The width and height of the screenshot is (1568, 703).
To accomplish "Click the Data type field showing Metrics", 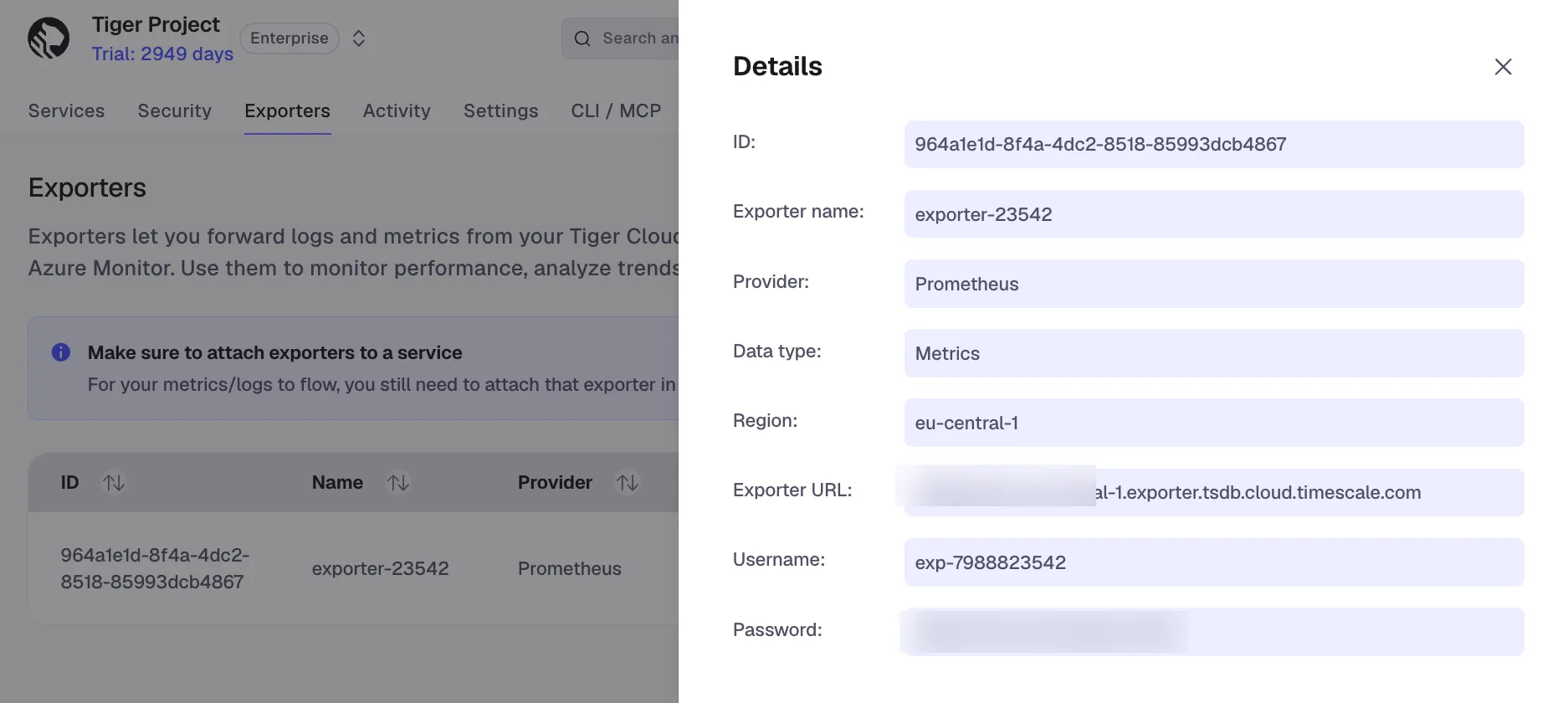I will [1214, 353].
